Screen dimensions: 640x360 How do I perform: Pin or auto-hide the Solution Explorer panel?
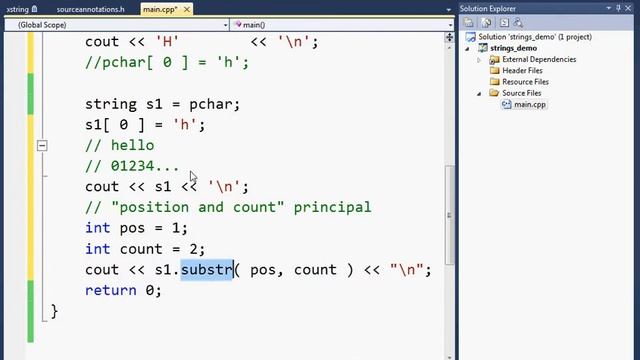click(618, 8)
